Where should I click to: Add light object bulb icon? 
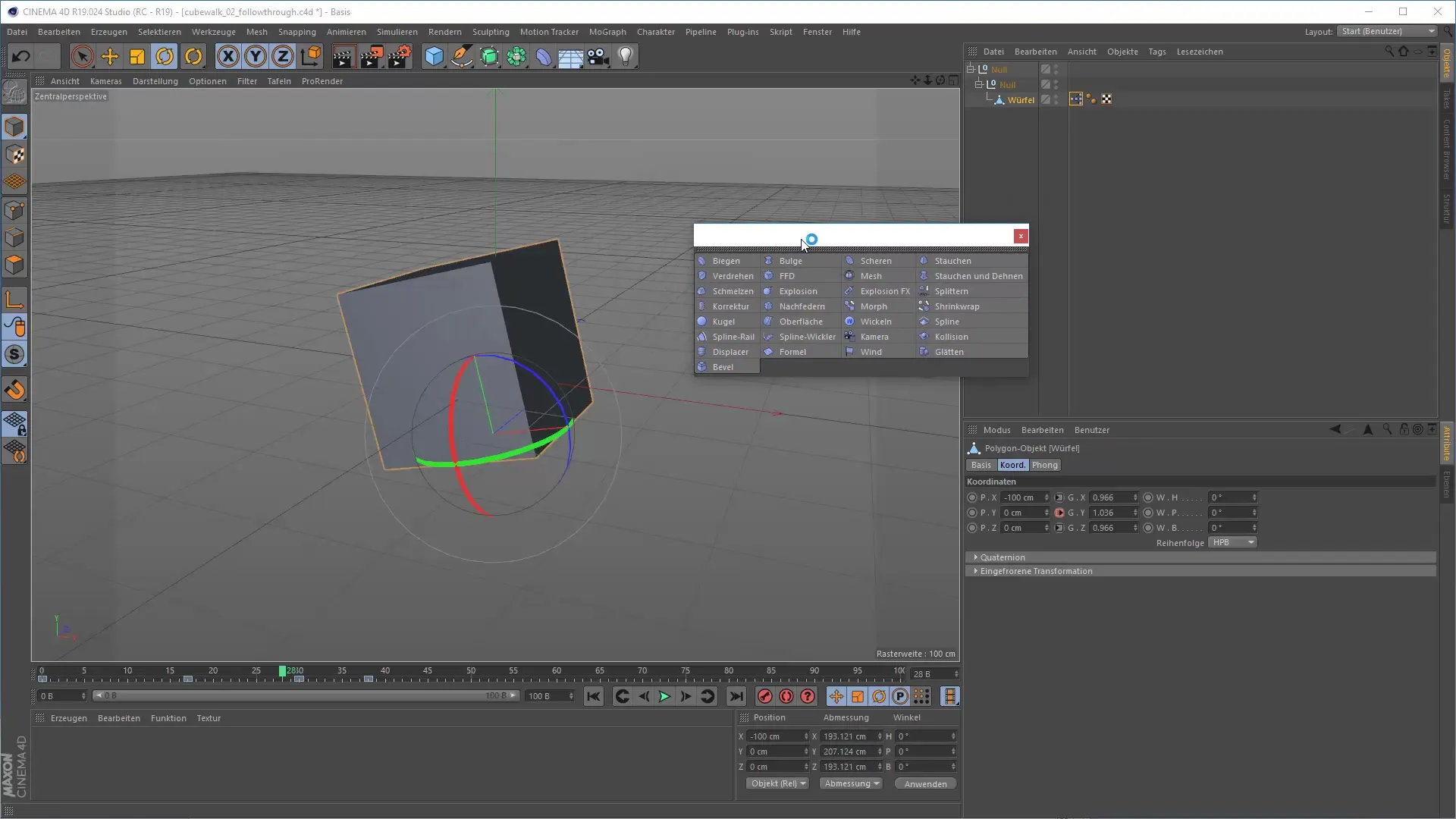click(626, 56)
